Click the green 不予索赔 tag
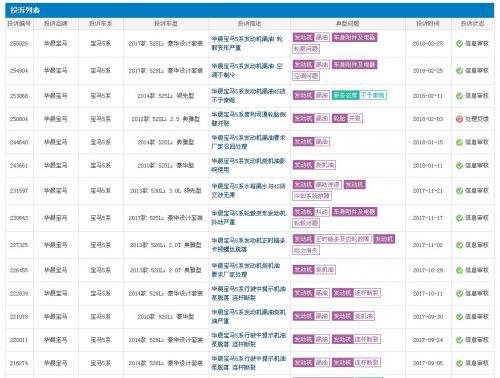500x378 pixels. coord(373,95)
